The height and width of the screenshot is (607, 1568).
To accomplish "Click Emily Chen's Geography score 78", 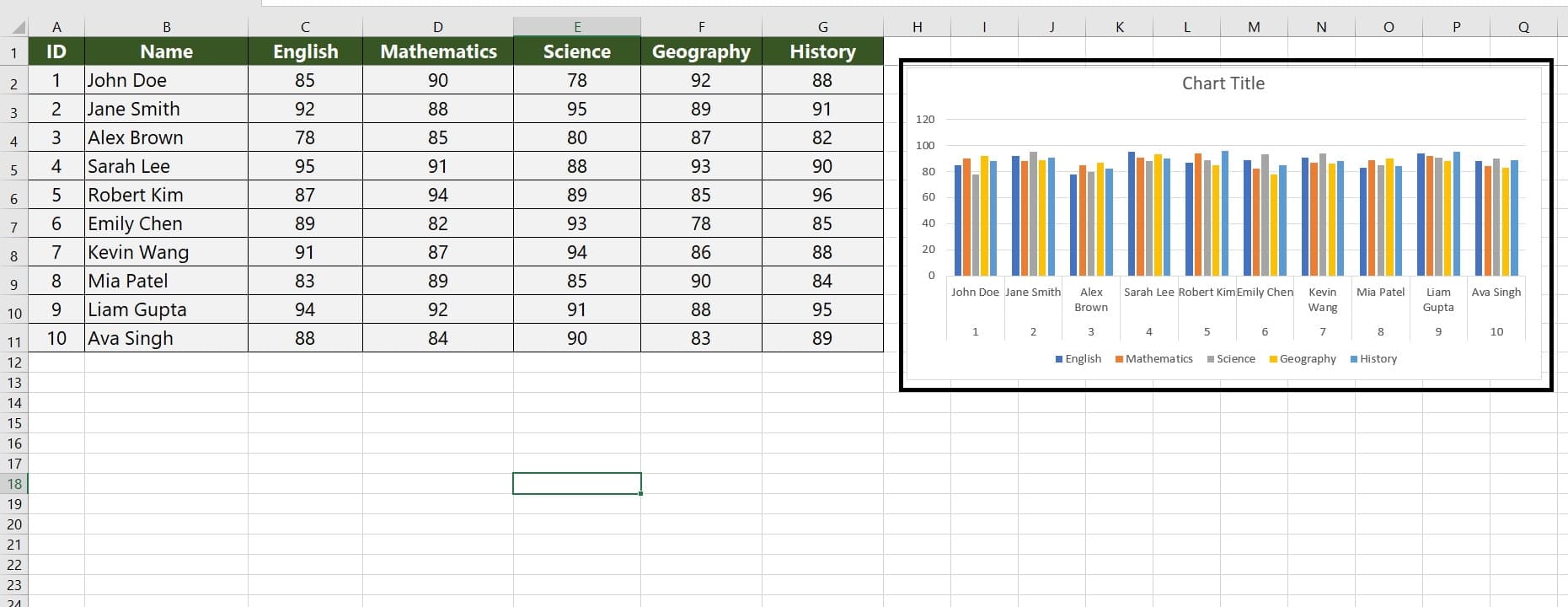I will [x=702, y=223].
